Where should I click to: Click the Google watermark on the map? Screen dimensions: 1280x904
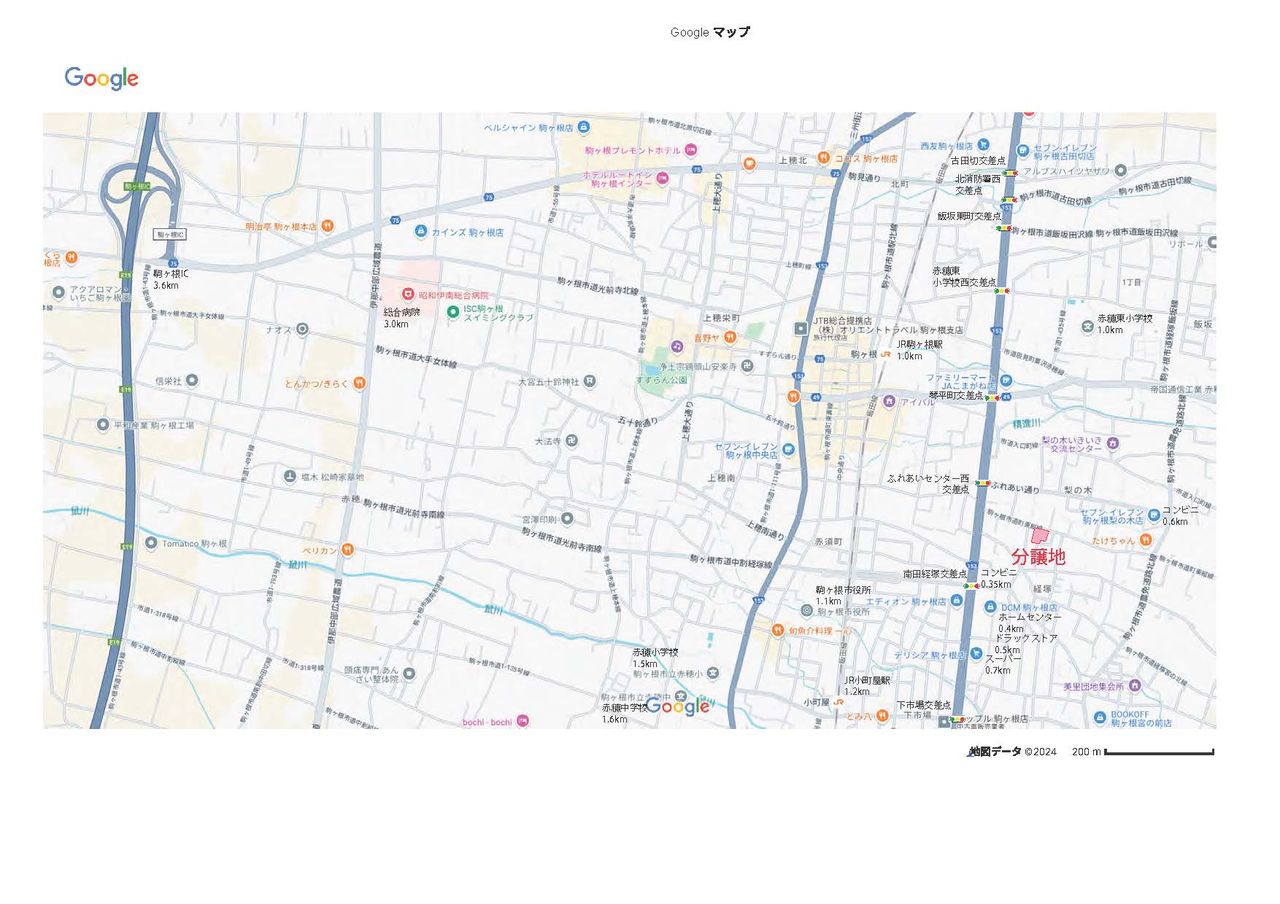pos(677,707)
